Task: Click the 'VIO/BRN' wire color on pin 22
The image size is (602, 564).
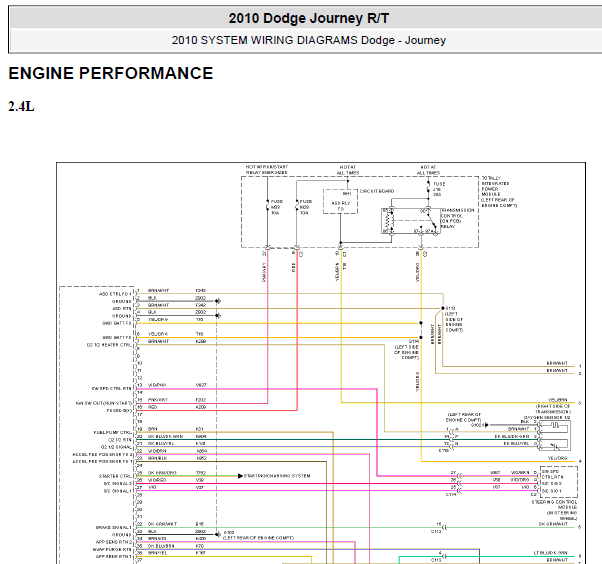Action: click(x=157, y=451)
